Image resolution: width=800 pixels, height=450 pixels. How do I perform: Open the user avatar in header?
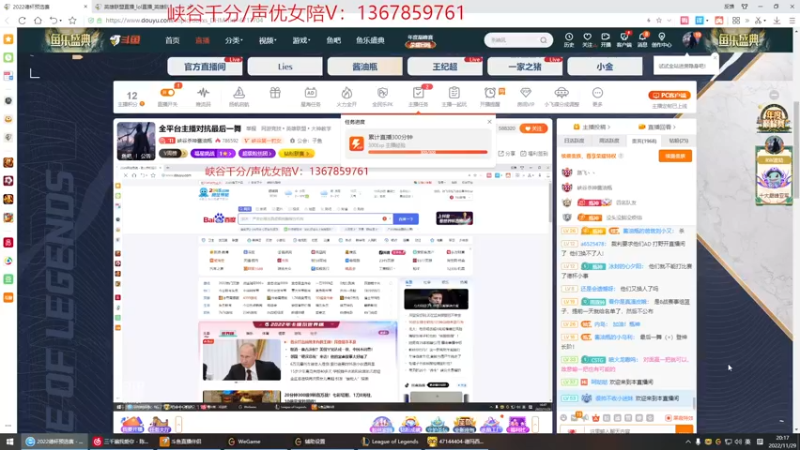click(690, 40)
